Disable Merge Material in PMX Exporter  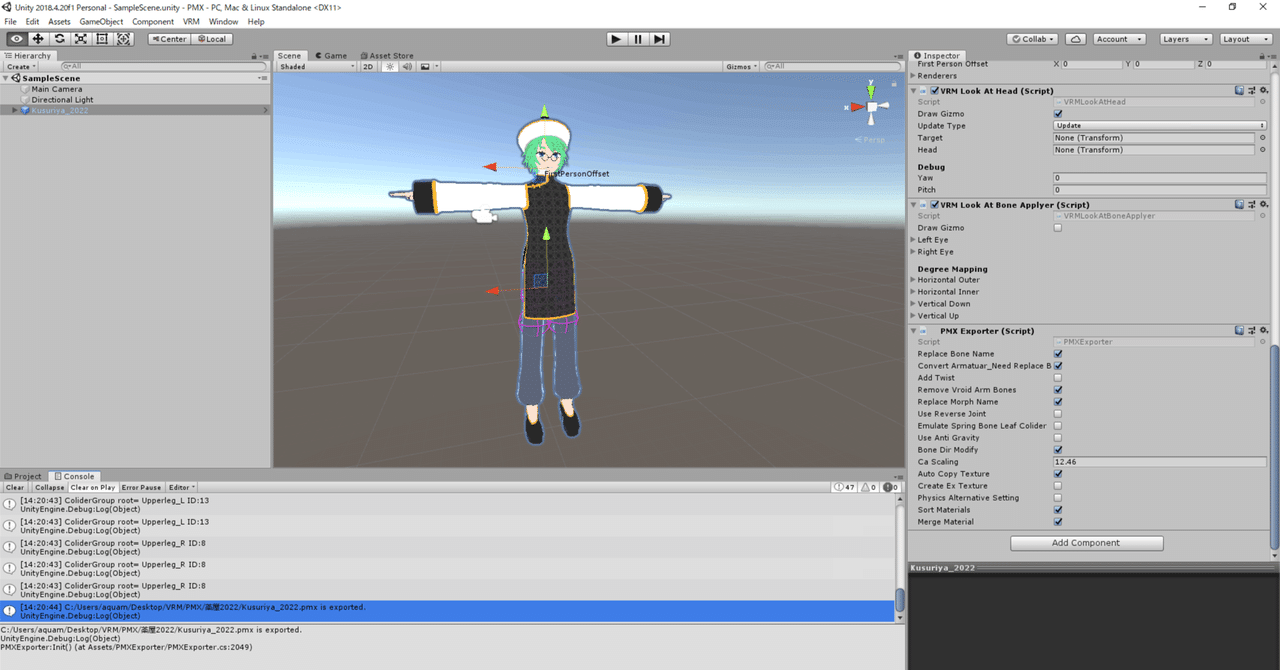[x=1057, y=521]
